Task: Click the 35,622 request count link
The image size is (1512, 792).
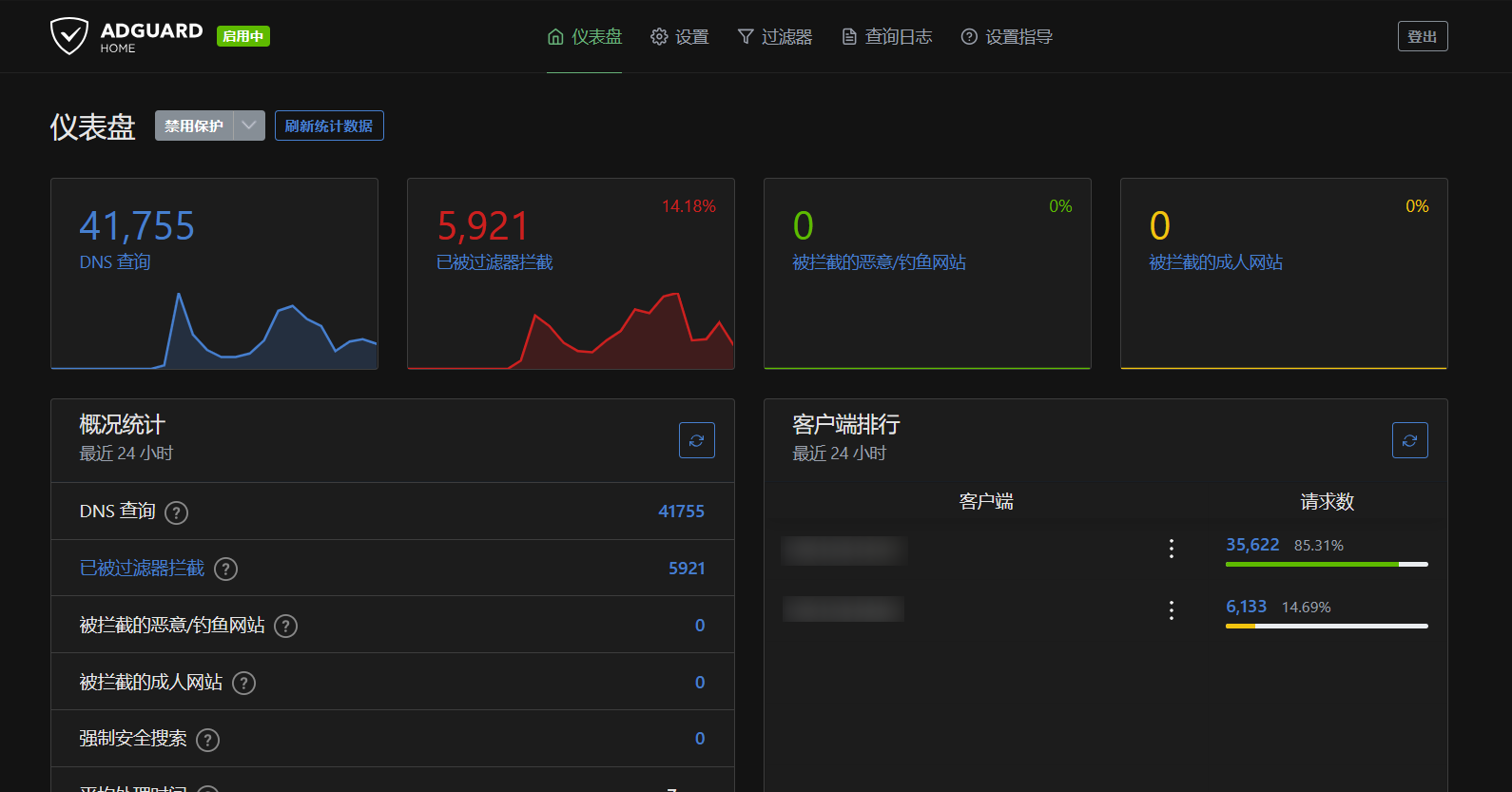Action: pos(1252,545)
